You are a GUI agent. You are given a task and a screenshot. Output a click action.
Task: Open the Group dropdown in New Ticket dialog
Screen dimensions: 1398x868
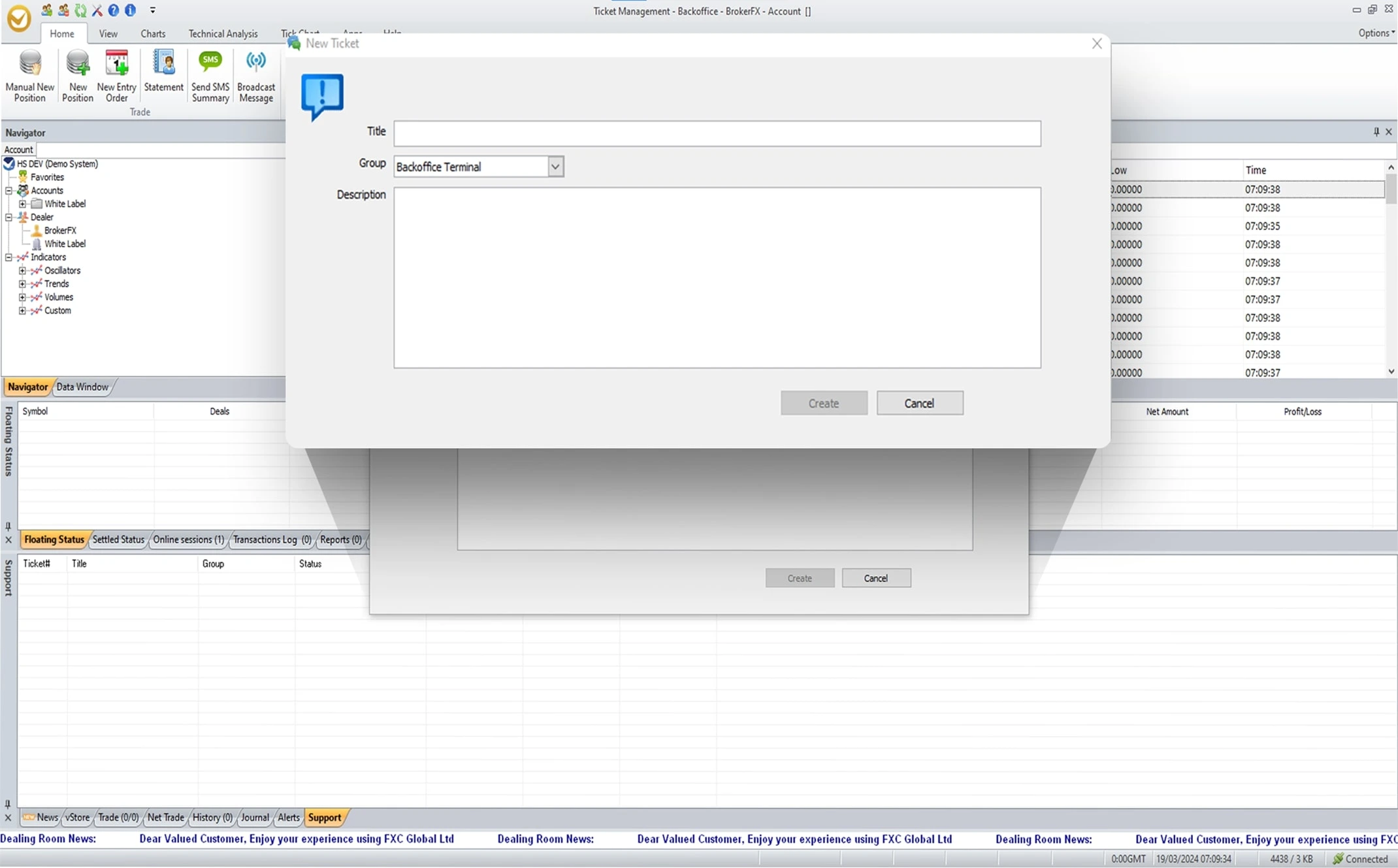tap(555, 167)
